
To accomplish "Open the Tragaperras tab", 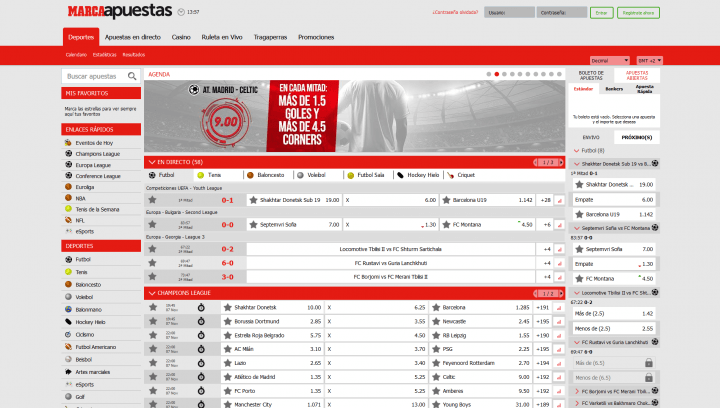I will point(270,37).
